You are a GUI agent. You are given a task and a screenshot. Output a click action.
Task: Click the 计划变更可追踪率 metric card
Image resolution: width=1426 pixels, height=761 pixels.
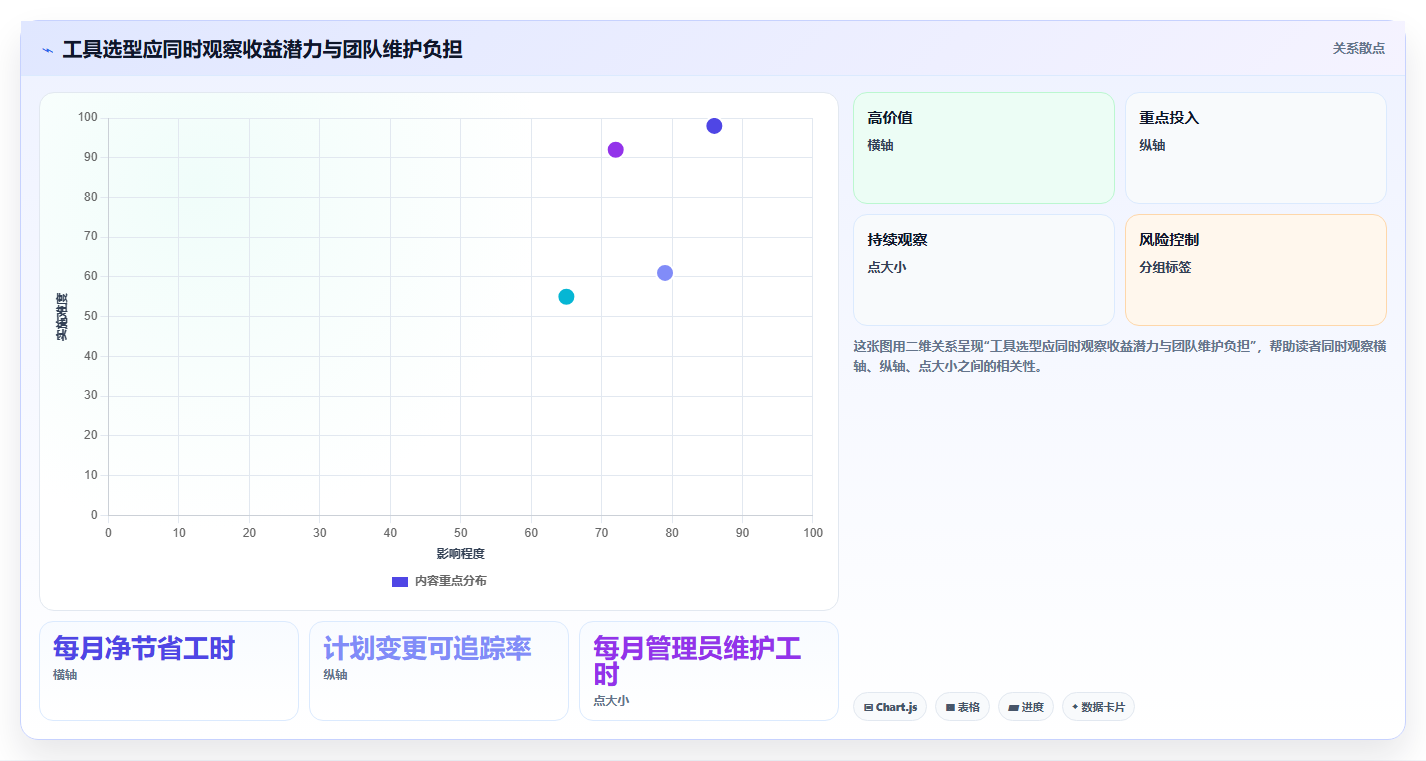439,671
